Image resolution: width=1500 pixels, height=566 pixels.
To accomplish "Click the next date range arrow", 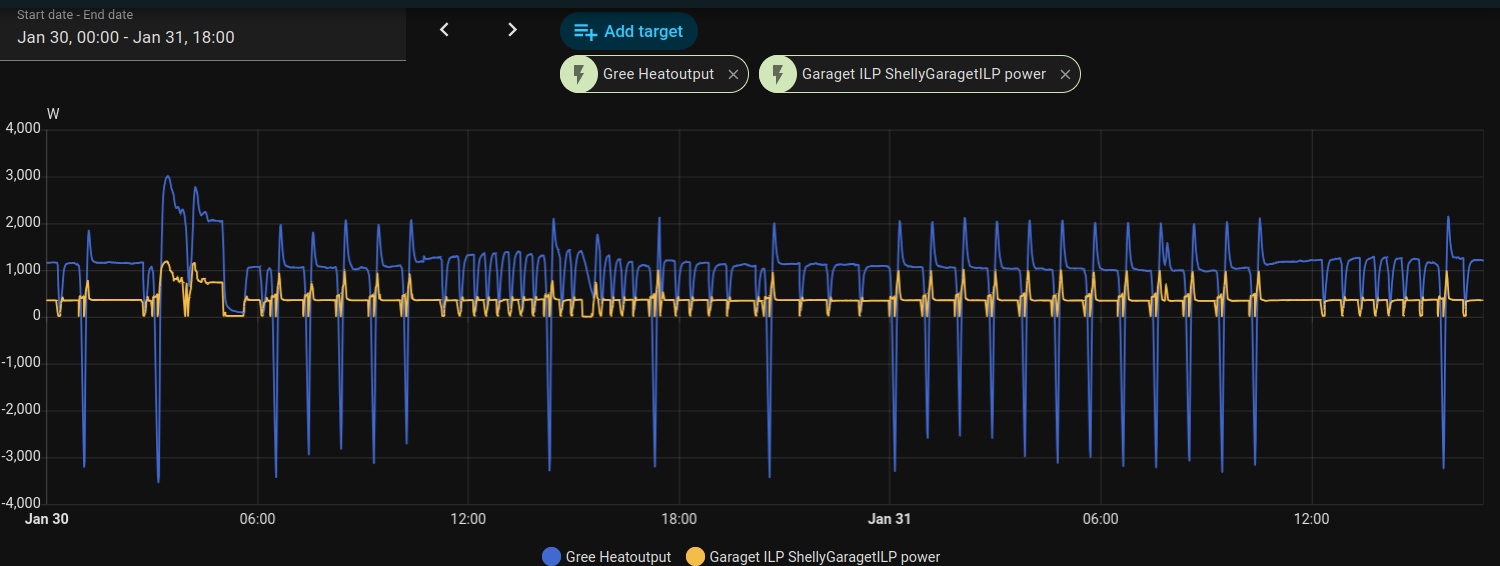I will pos(512,30).
